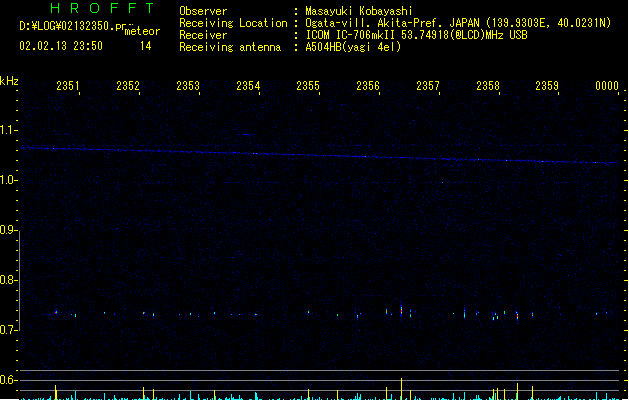Click the 0.9 kHz axis label
This screenshot has width=629, height=400.
click(8, 230)
